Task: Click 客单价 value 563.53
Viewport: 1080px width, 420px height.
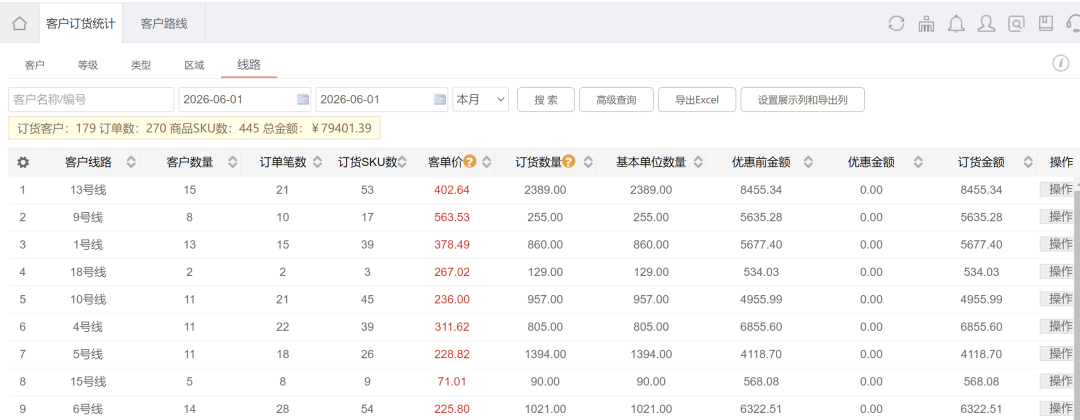Action: [x=452, y=217]
